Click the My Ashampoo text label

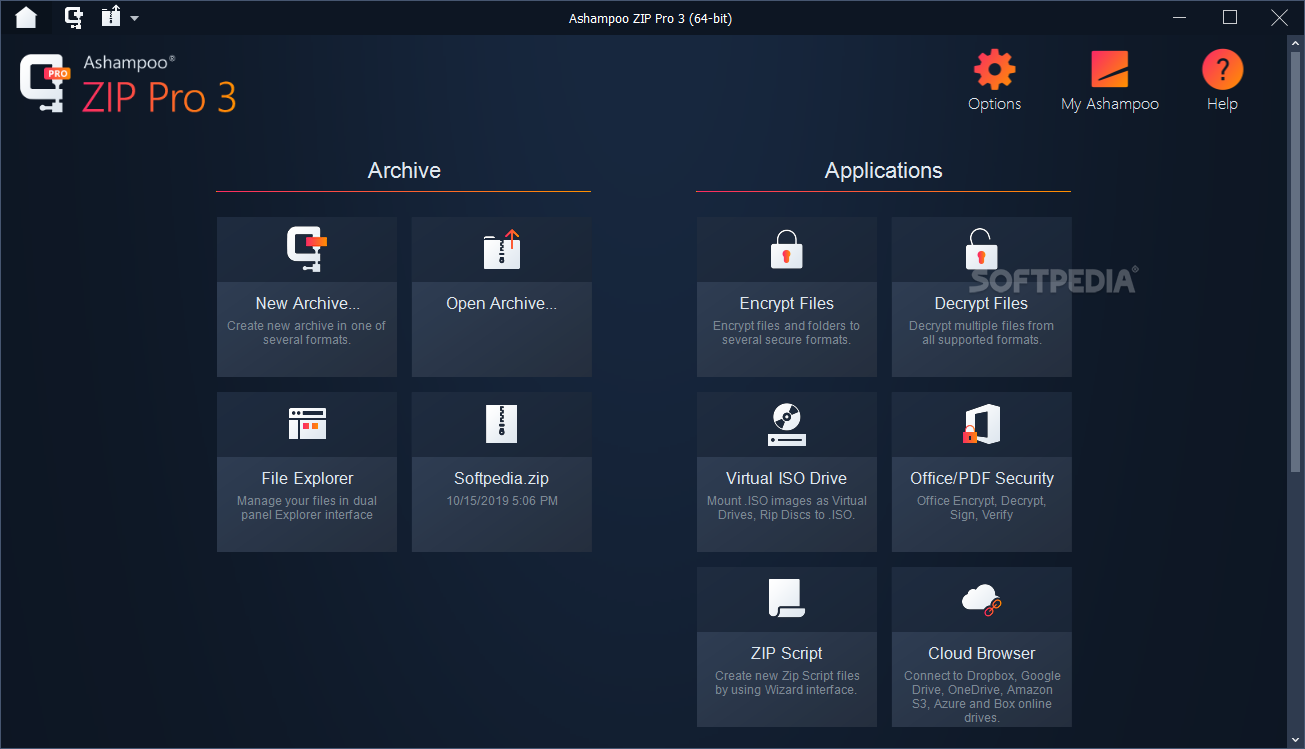pos(1110,104)
